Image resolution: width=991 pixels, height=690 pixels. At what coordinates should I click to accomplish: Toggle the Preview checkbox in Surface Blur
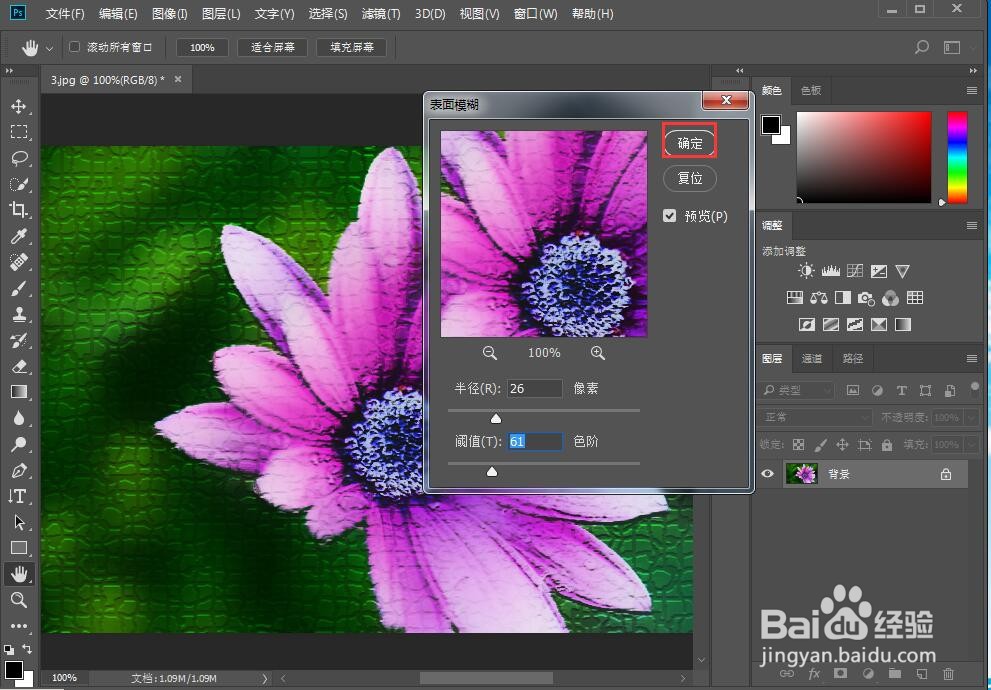(670, 216)
